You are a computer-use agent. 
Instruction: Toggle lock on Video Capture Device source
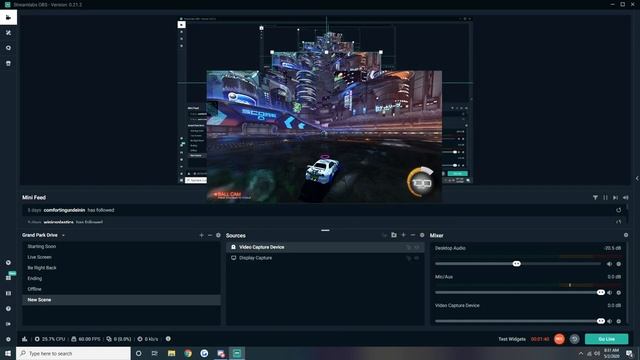click(409, 247)
